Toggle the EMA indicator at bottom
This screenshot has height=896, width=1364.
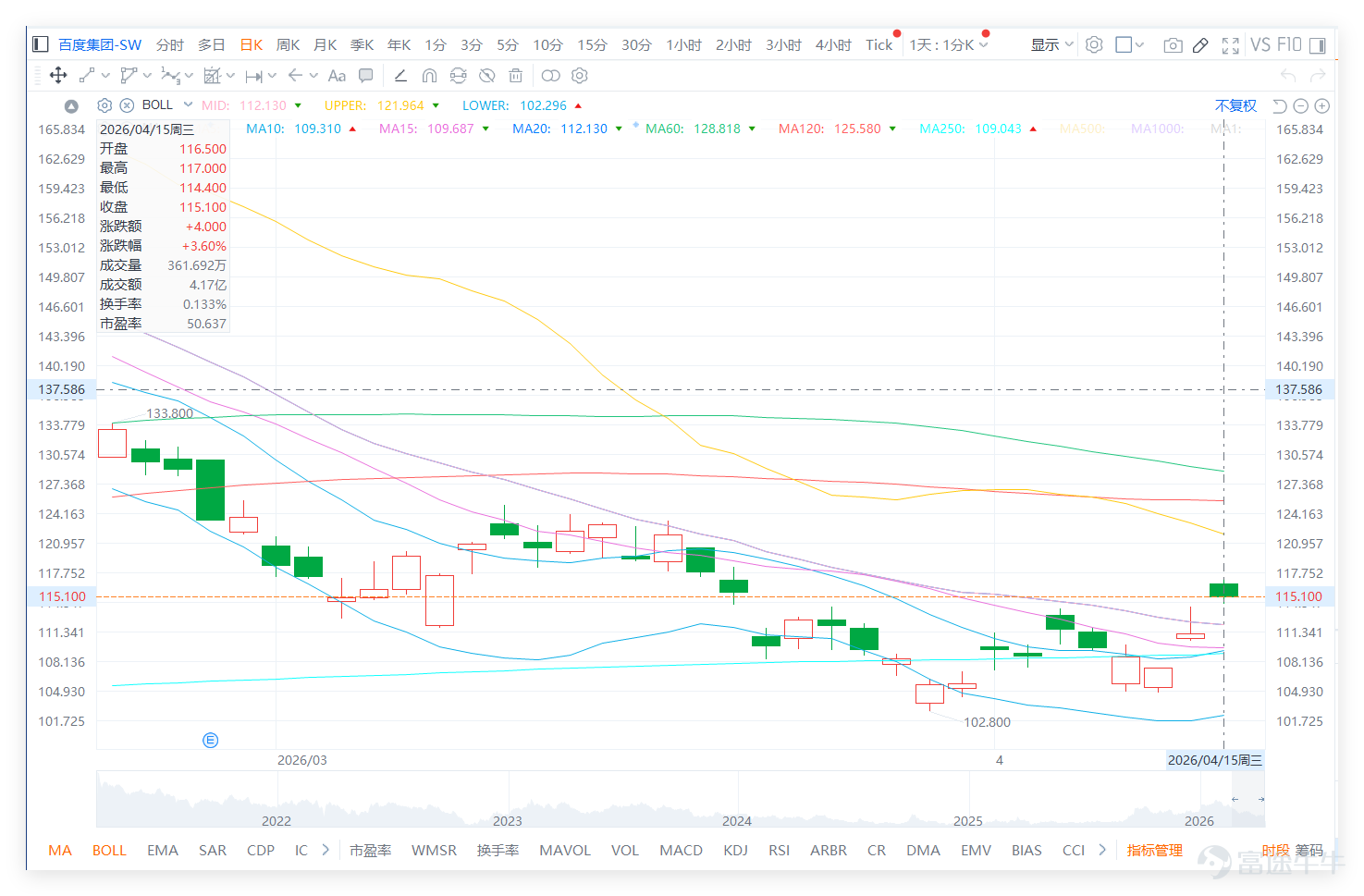click(x=163, y=850)
